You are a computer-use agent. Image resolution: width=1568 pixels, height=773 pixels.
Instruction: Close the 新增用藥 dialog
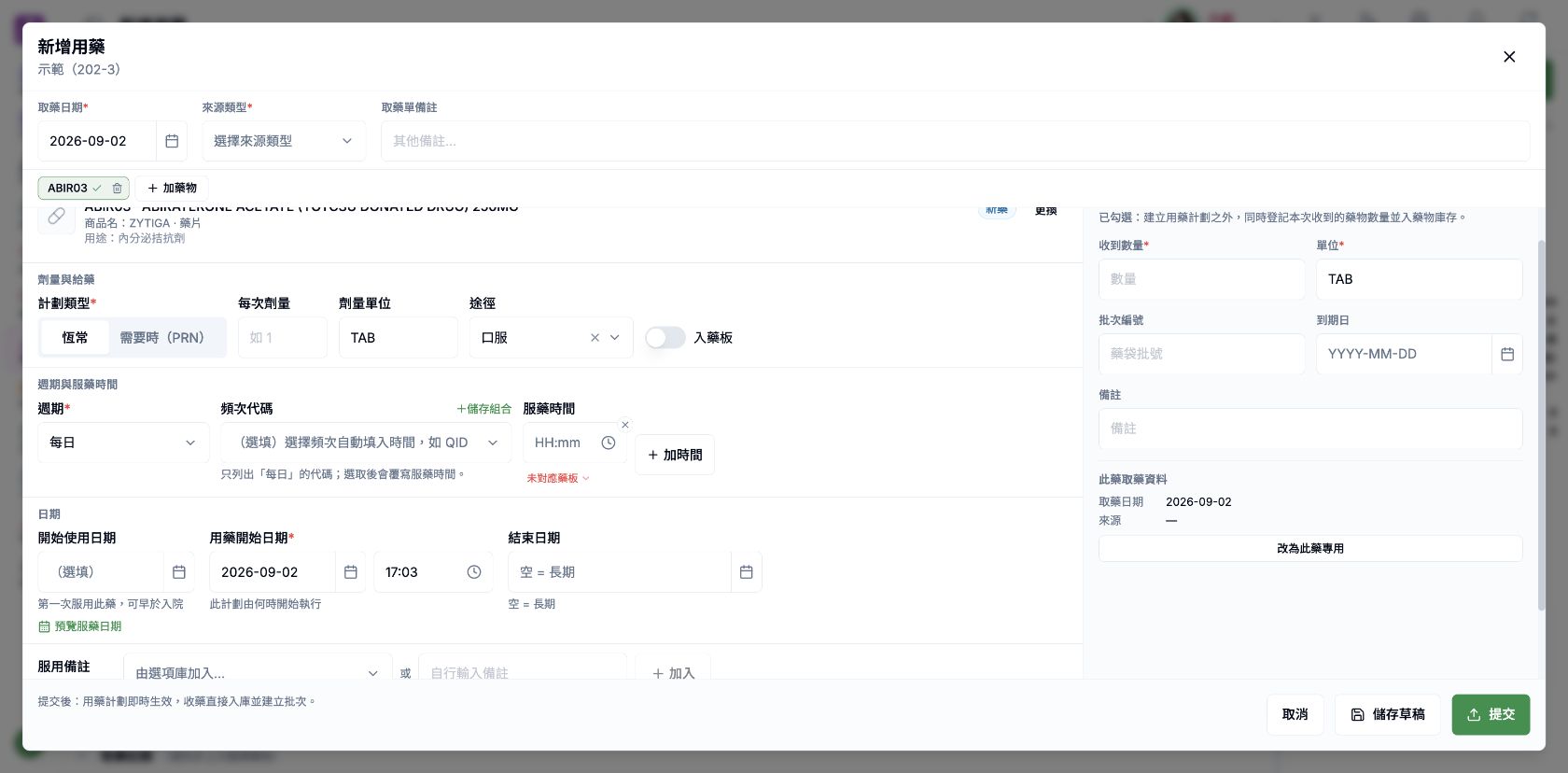coord(1509,57)
